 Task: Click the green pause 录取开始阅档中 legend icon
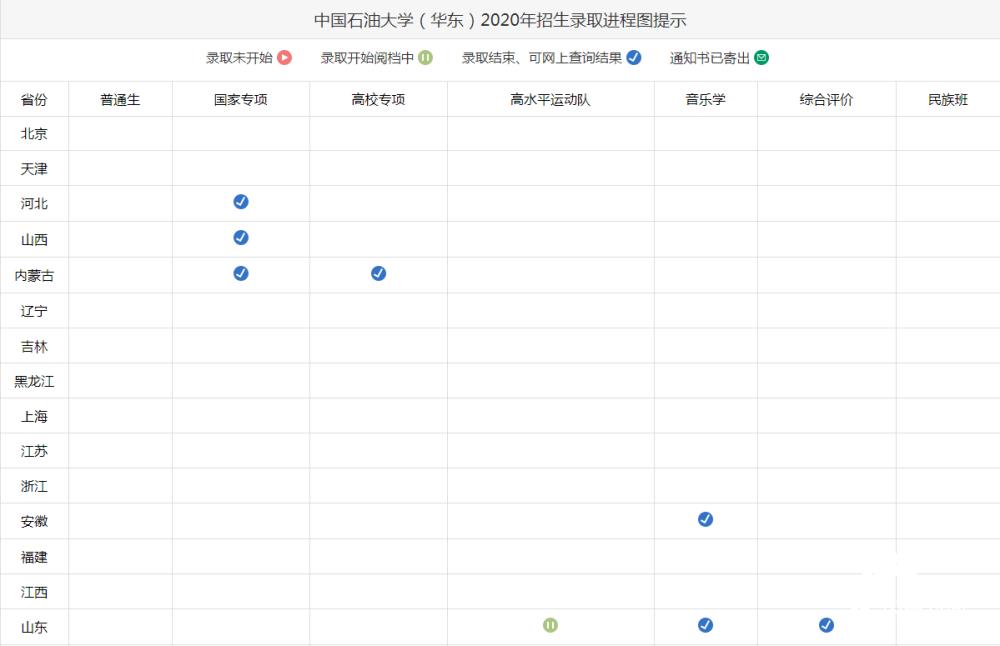pyautogui.click(x=425, y=58)
